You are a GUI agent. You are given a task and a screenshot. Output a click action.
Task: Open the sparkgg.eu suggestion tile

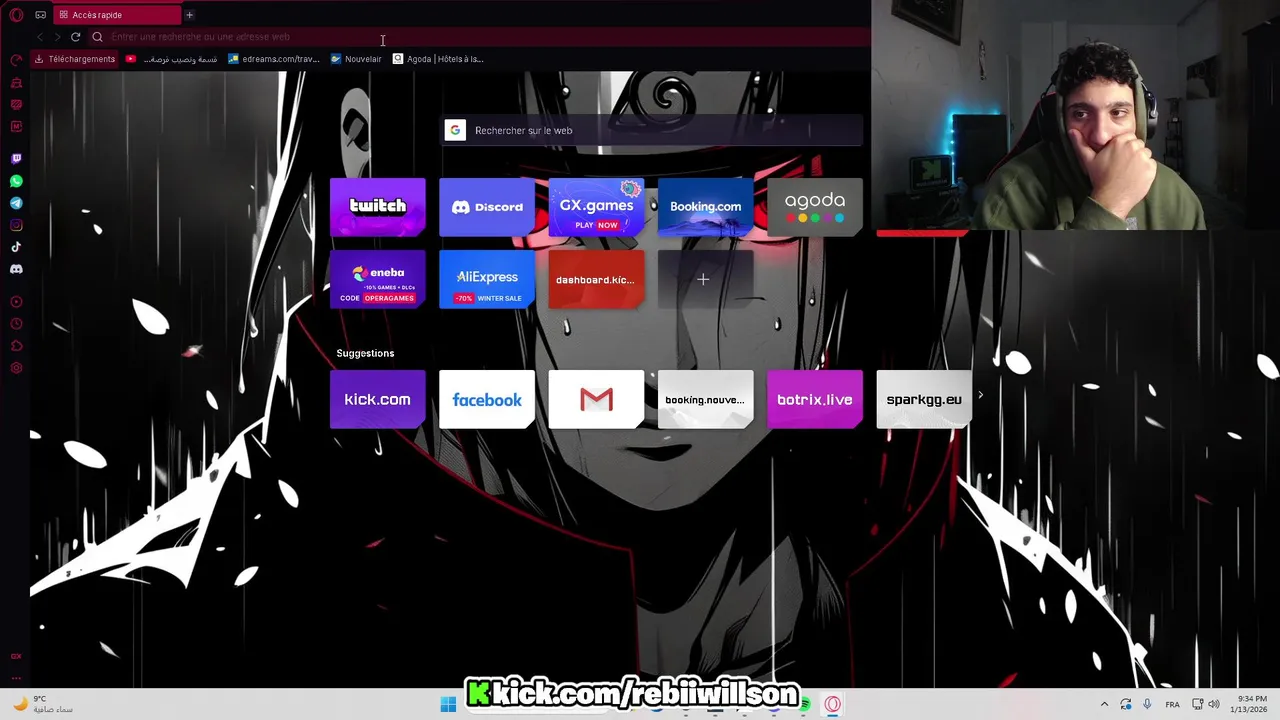(924, 399)
